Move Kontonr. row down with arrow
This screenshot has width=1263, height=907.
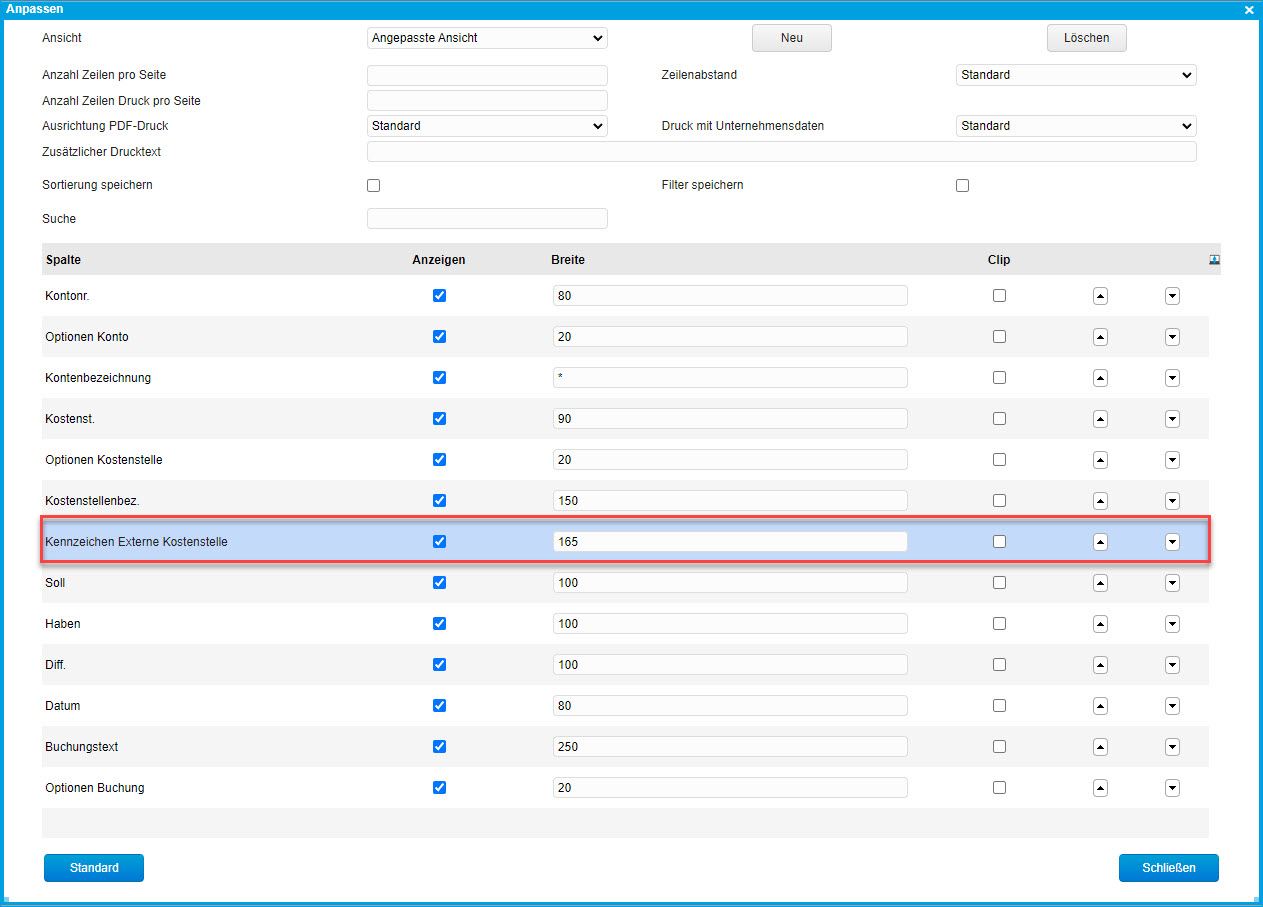coord(1172,296)
